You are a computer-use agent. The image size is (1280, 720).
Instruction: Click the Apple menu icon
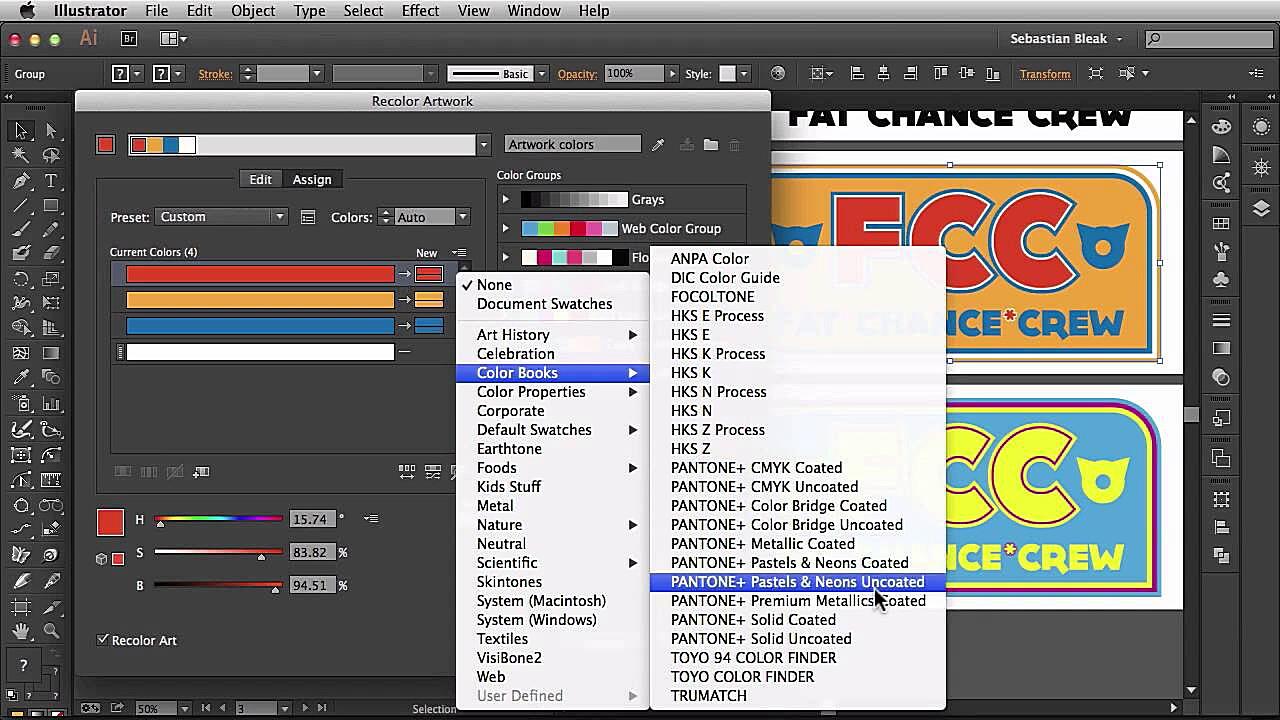[27, 10]
